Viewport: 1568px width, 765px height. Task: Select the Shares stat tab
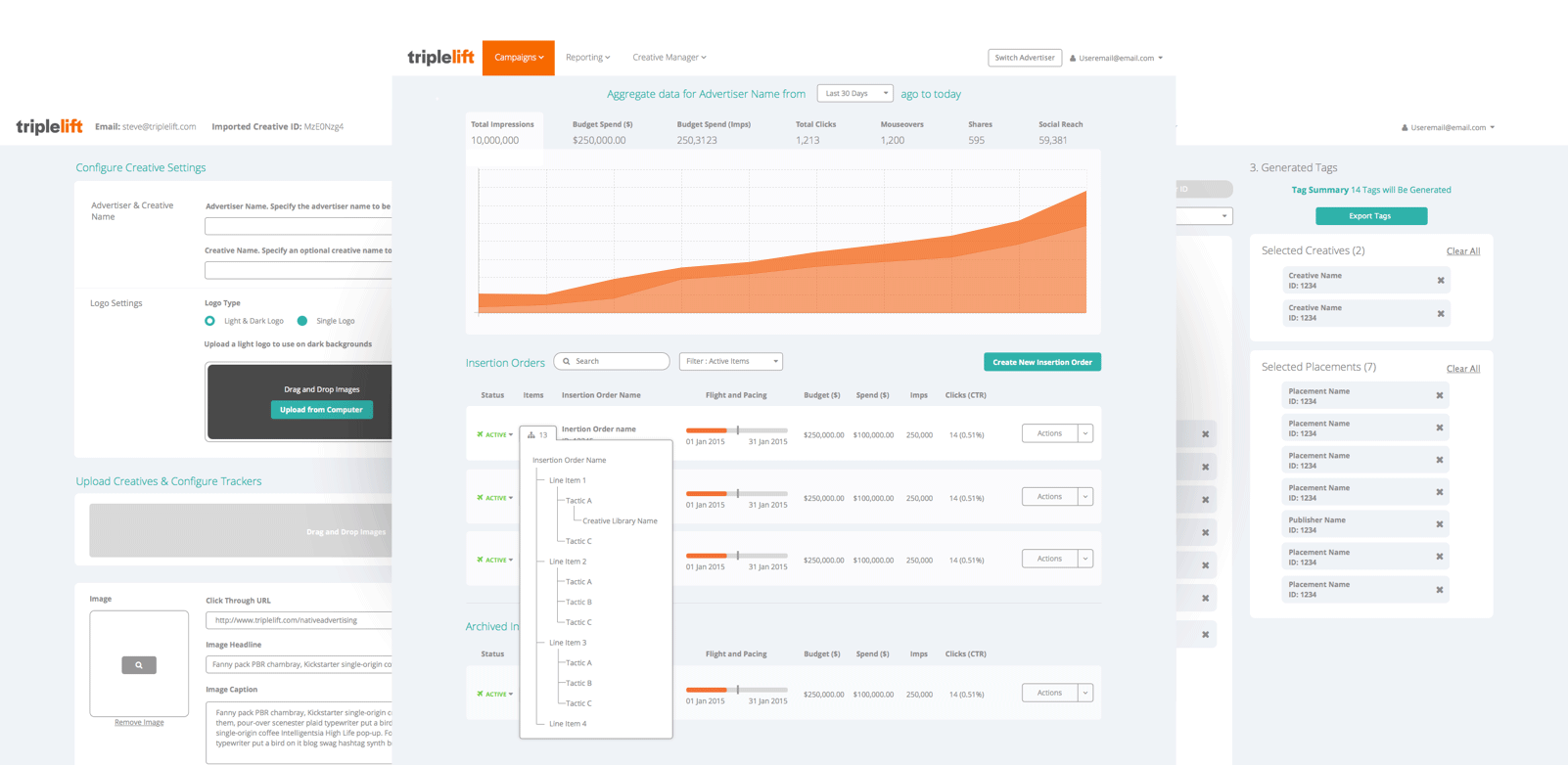980,132
